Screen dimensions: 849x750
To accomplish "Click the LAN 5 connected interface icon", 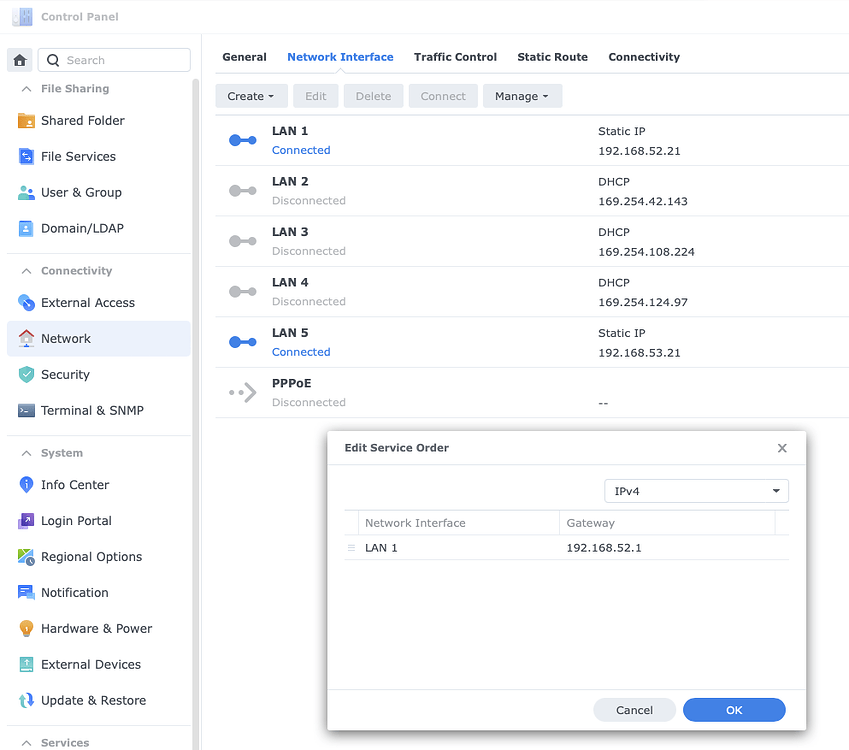I will [243, 342].
